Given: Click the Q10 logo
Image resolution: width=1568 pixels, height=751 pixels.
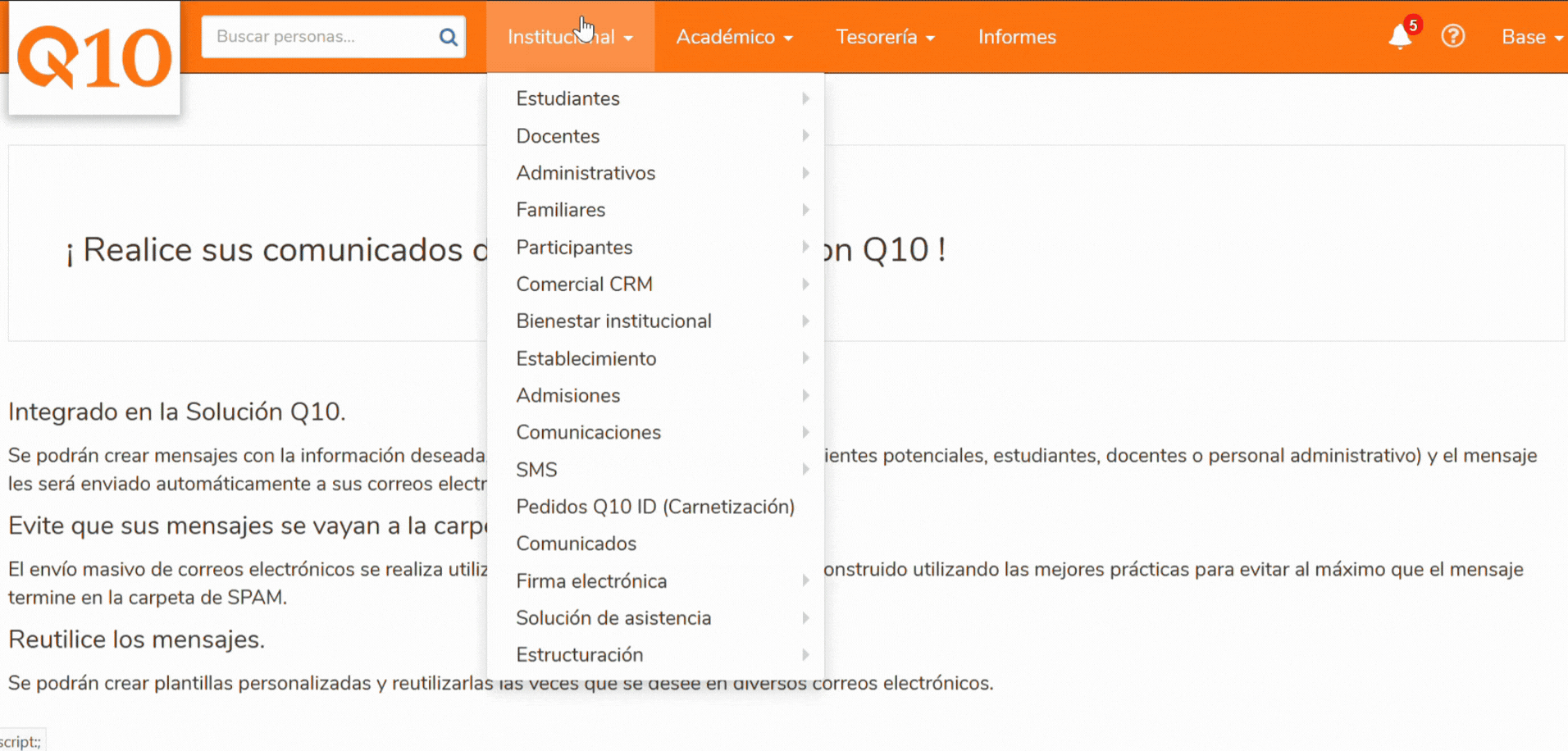Looking at the screenshot, I should click(94, 57).
